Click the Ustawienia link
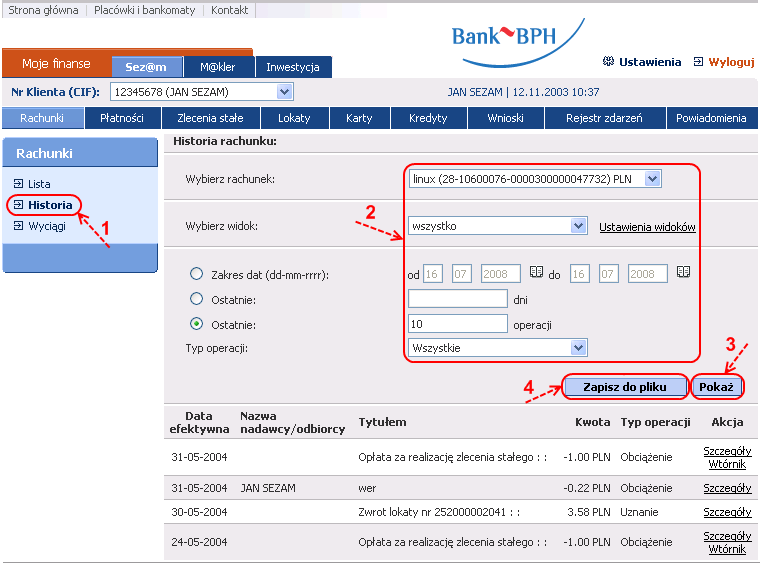760x563 pixels. [x=650, y=62]
